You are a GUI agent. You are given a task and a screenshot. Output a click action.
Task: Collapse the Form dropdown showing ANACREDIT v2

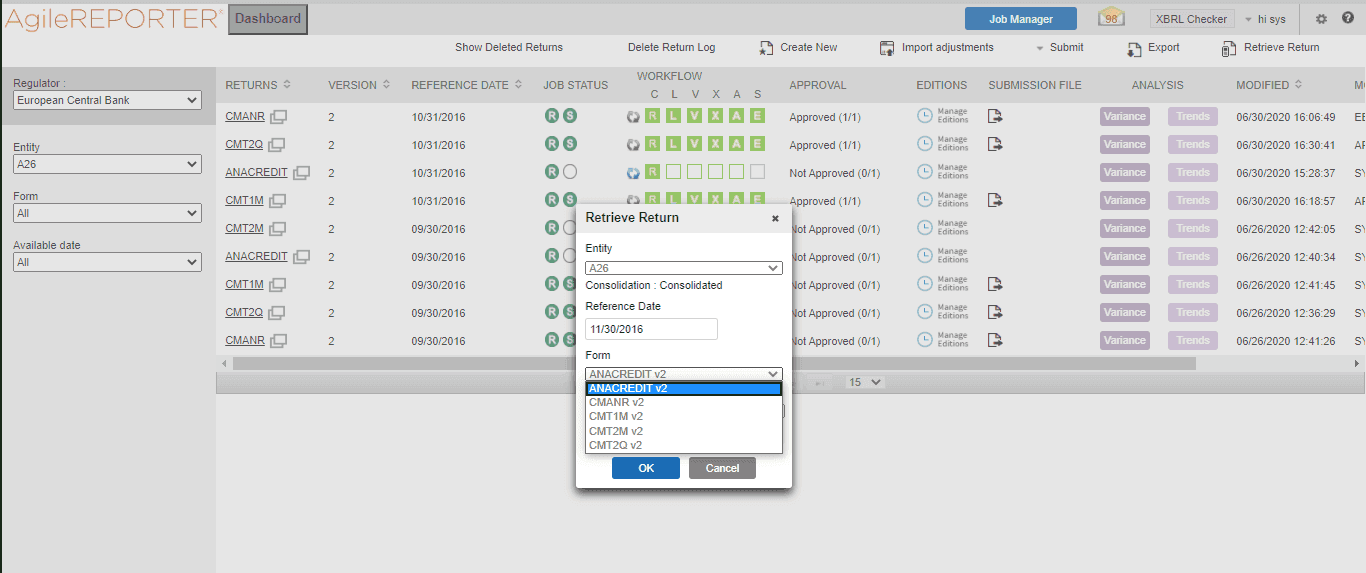click(x=684, y=374)
